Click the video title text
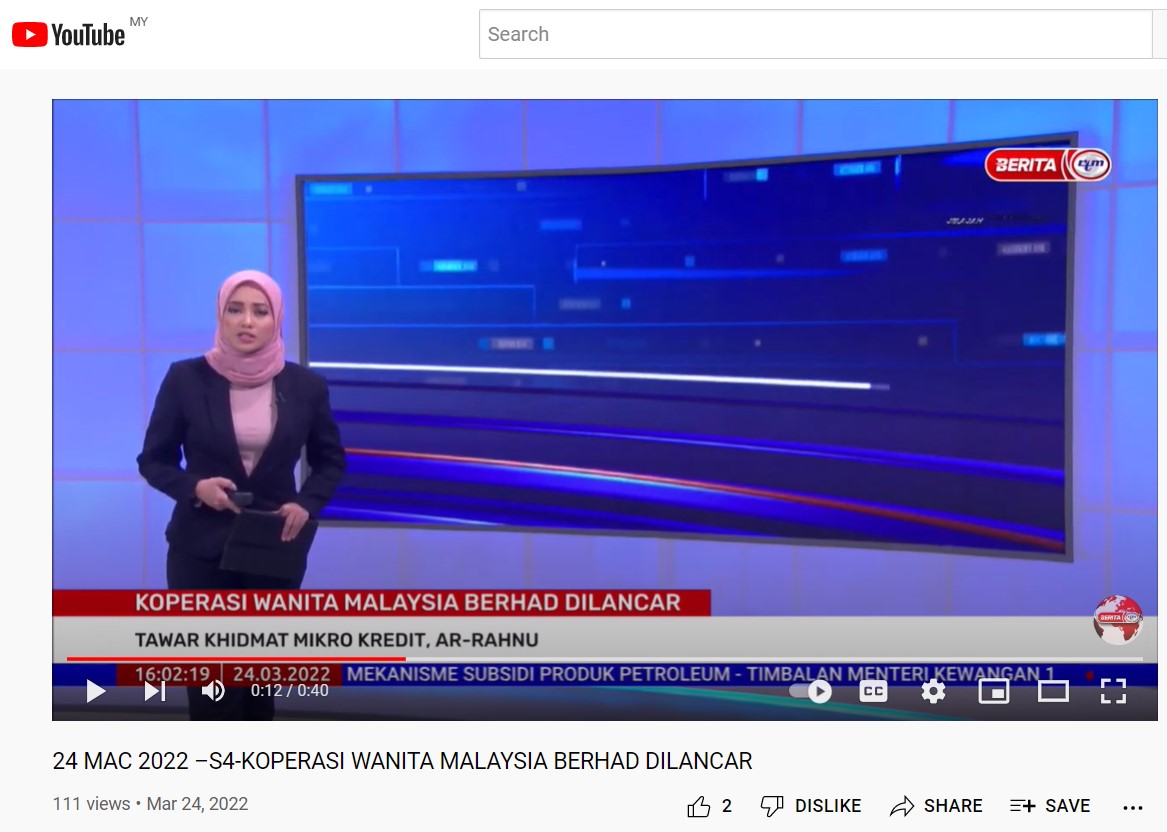 [x=403, y=761]
